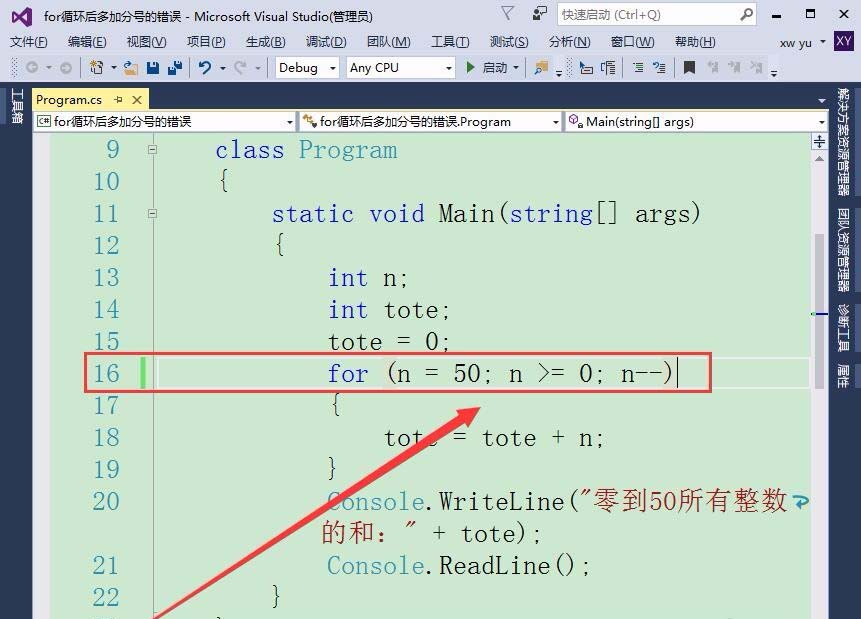Viewport: 861px width, 619px height.
Task: Open the 属性 properties side tab
Action: tap(843, 376)
